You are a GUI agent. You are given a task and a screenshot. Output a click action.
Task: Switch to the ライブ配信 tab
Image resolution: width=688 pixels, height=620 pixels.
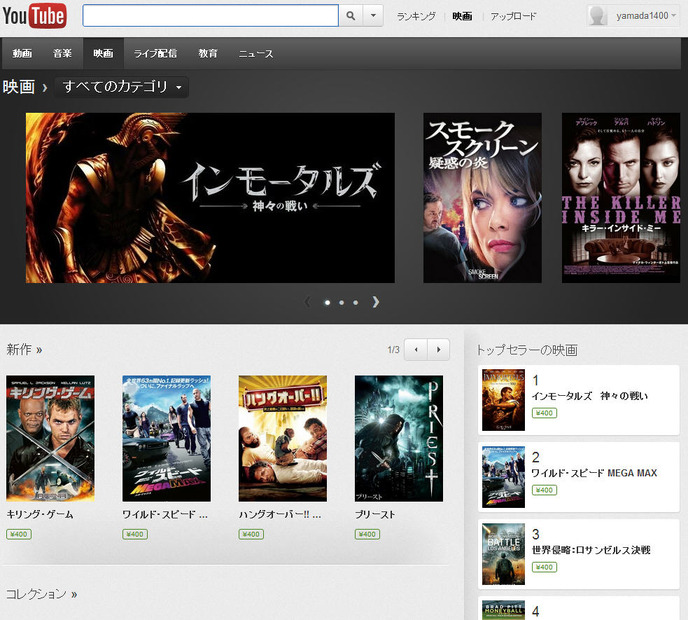(x=155, y=54)
